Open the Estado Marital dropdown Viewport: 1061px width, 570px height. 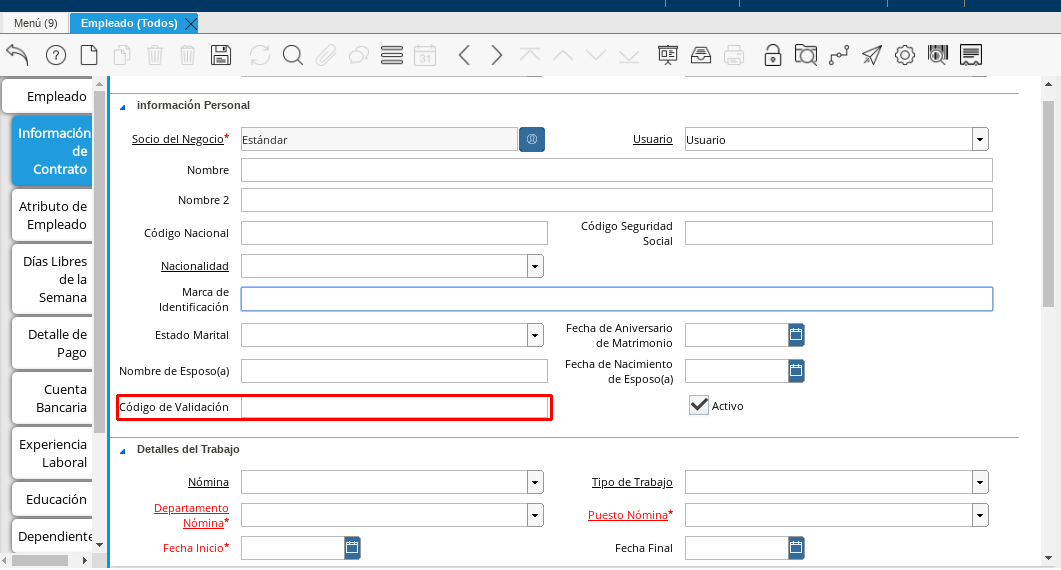[x=535, y=335]
